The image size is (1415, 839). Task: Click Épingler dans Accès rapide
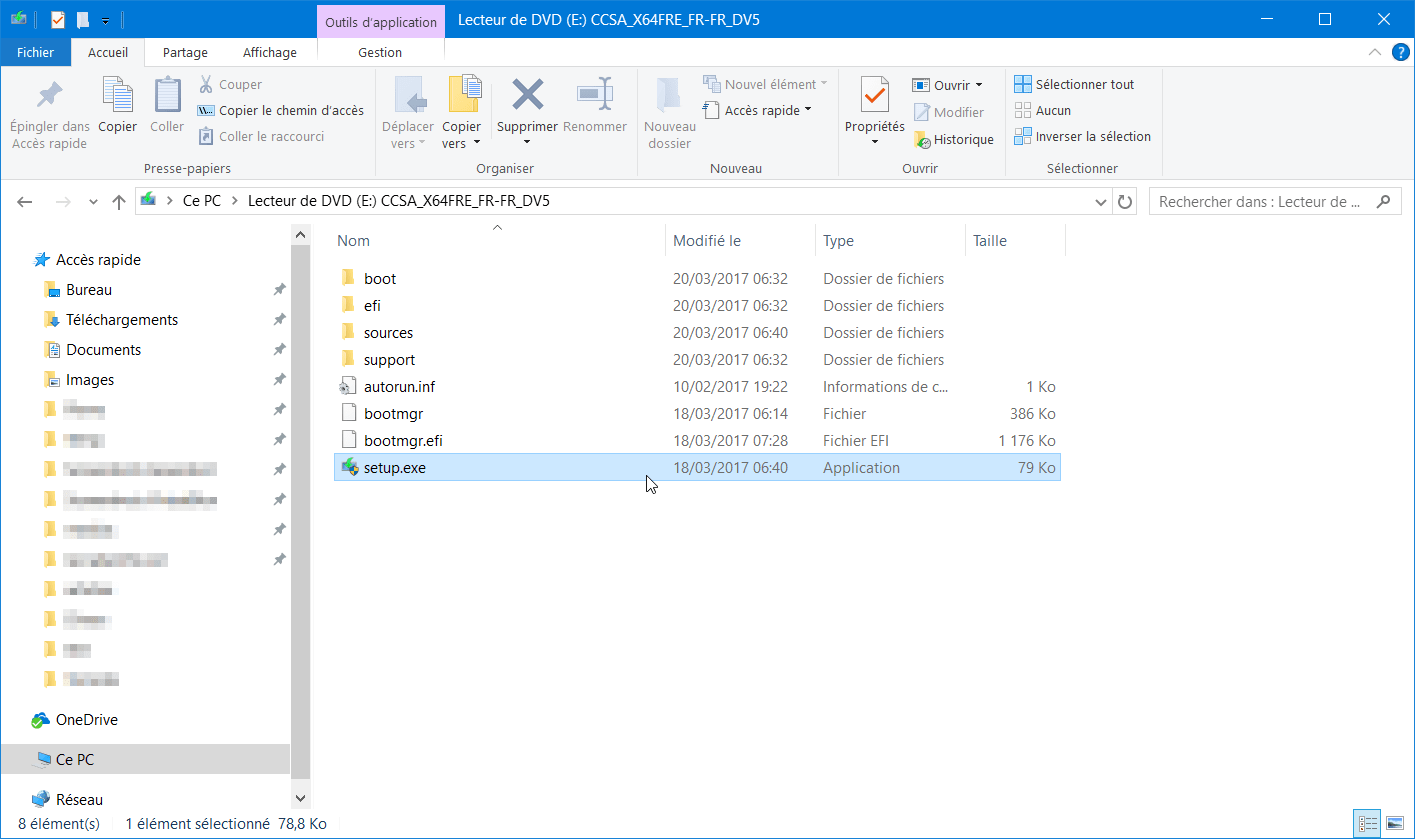49,113
